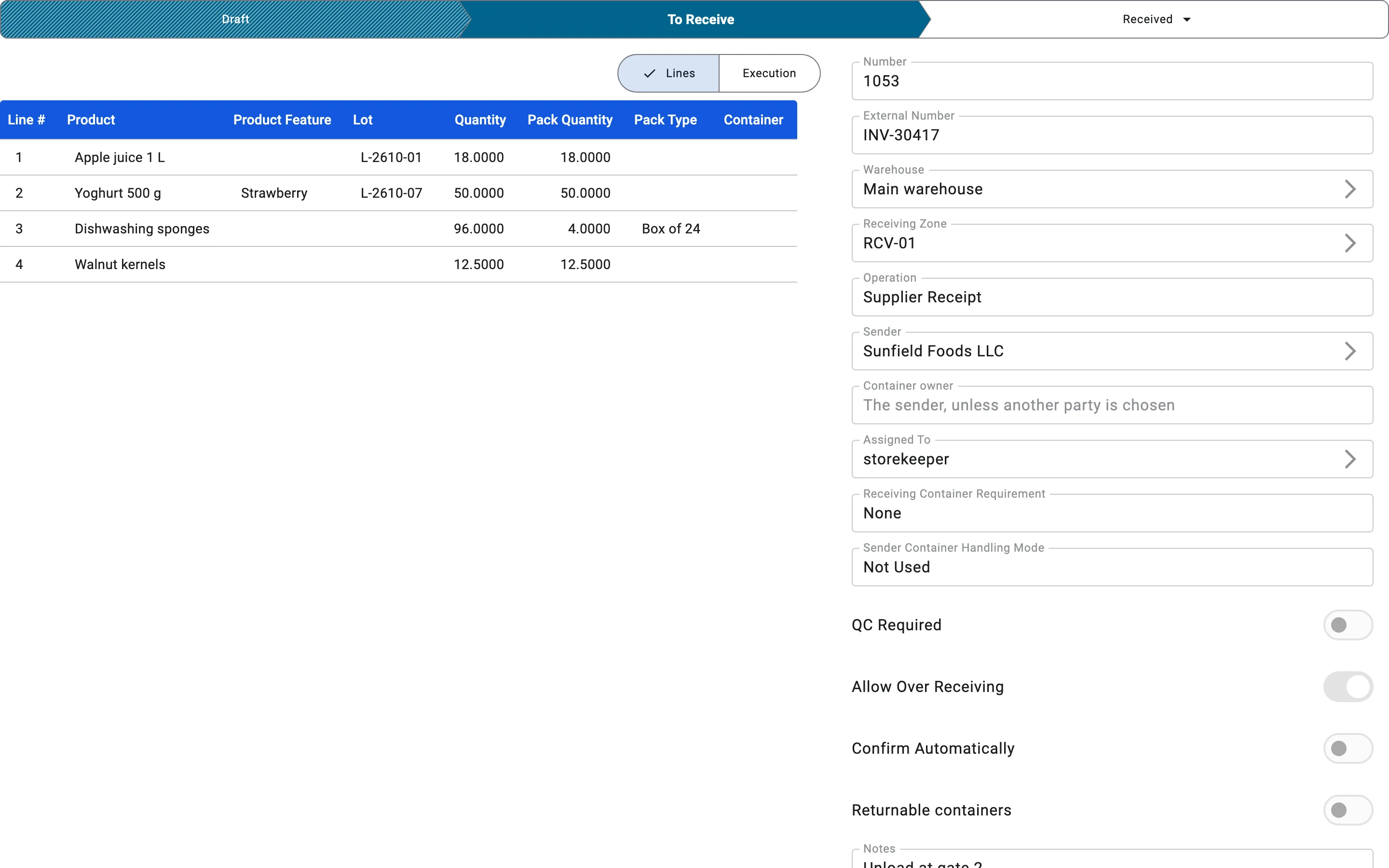Click the 4.0000 pack quantity cell
Screen dimensions: 1389x868
pos(589,229)
